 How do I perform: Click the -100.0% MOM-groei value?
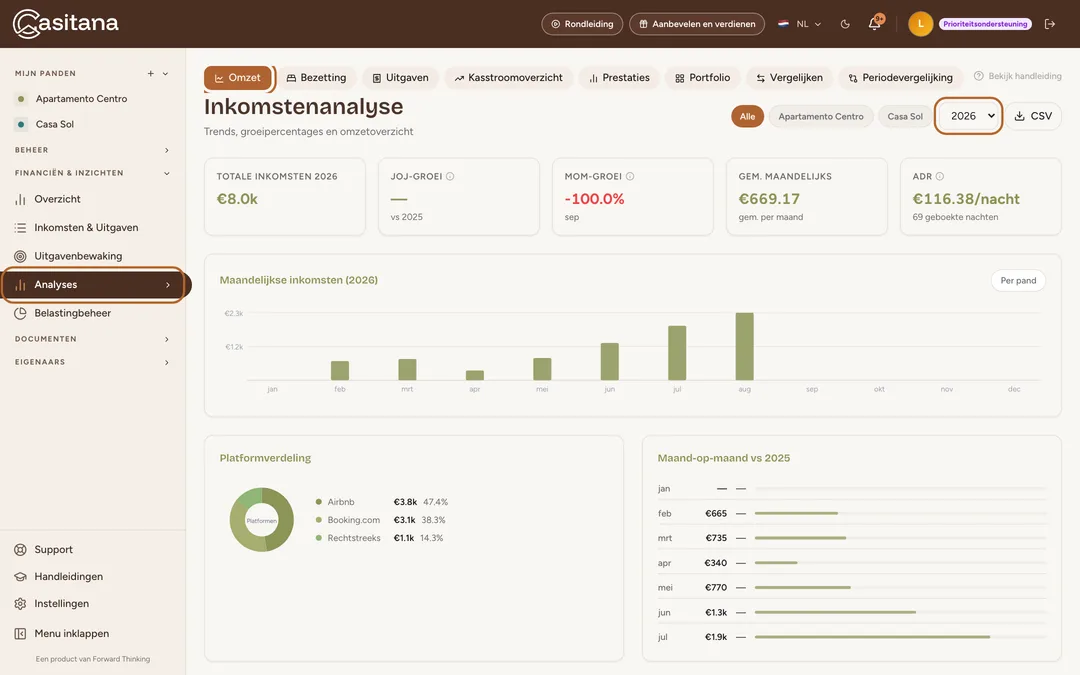594,199
